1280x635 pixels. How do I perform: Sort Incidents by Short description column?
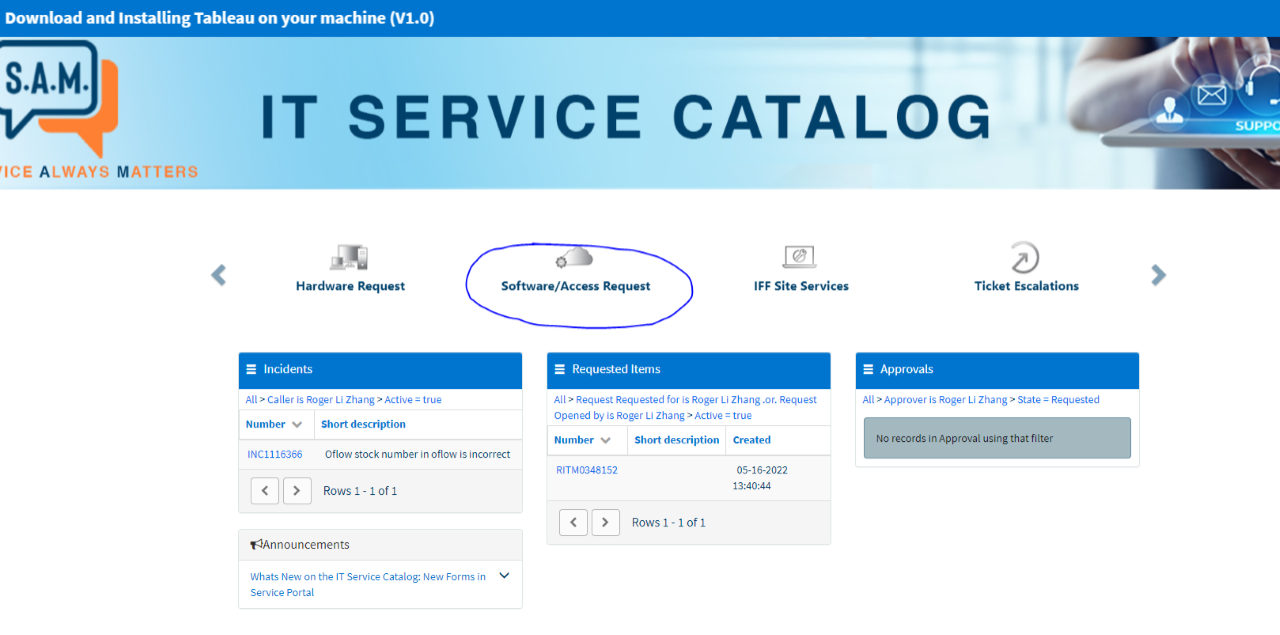tap(363, 424)
